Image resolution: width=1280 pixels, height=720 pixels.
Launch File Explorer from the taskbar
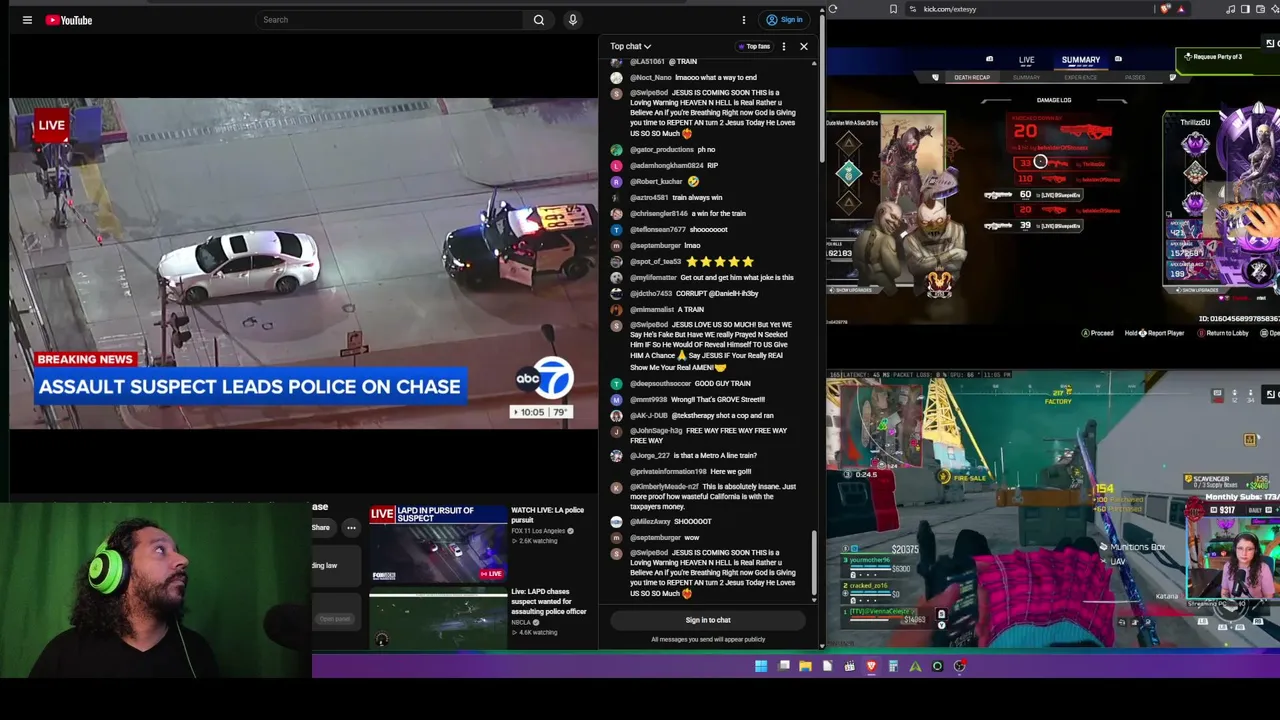click(x=805, y=666)
